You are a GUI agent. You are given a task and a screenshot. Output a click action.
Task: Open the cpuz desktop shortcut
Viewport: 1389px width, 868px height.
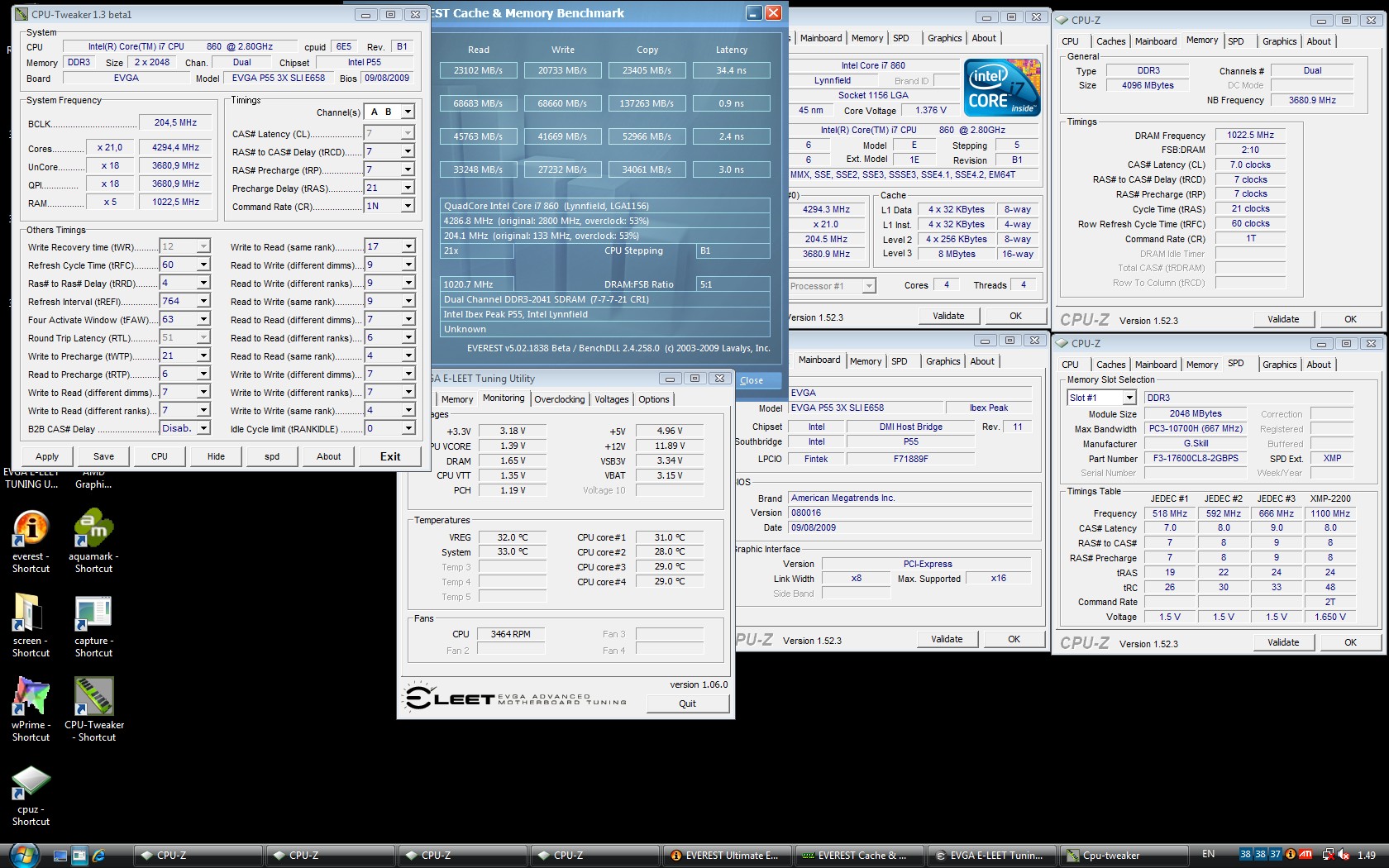pos(31,781)
